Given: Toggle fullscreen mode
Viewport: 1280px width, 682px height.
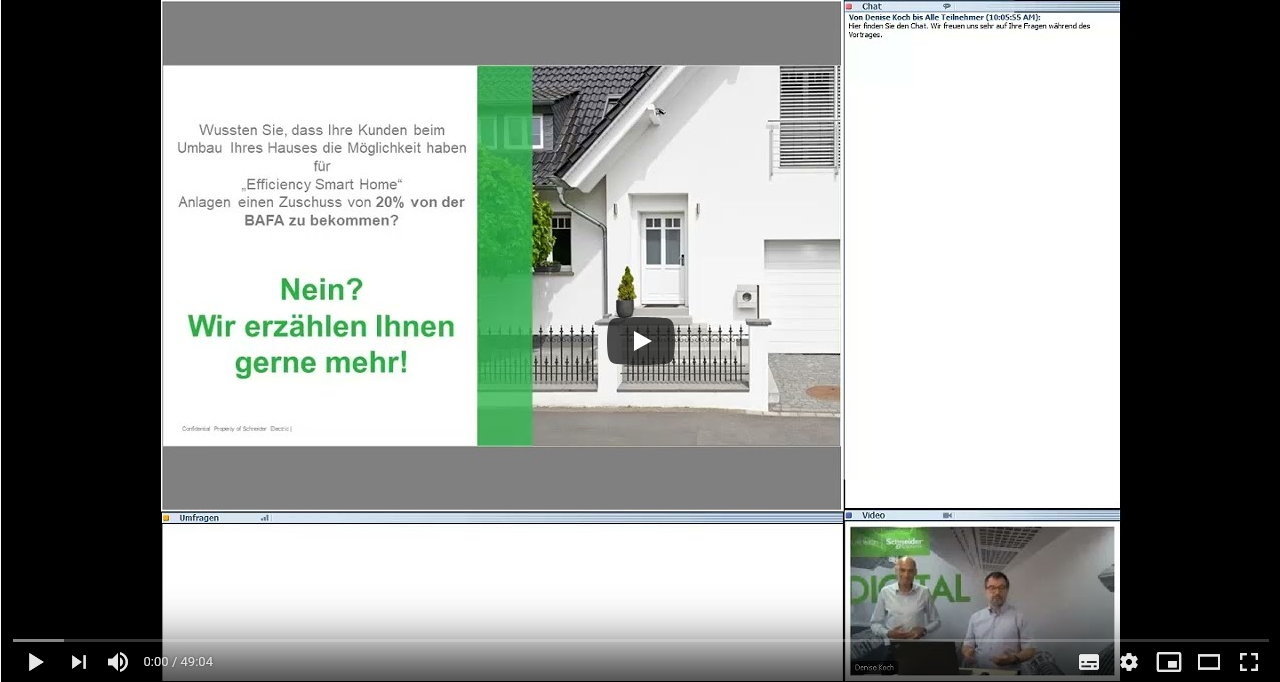Looking at the screenshot, I should [1248, 662].
